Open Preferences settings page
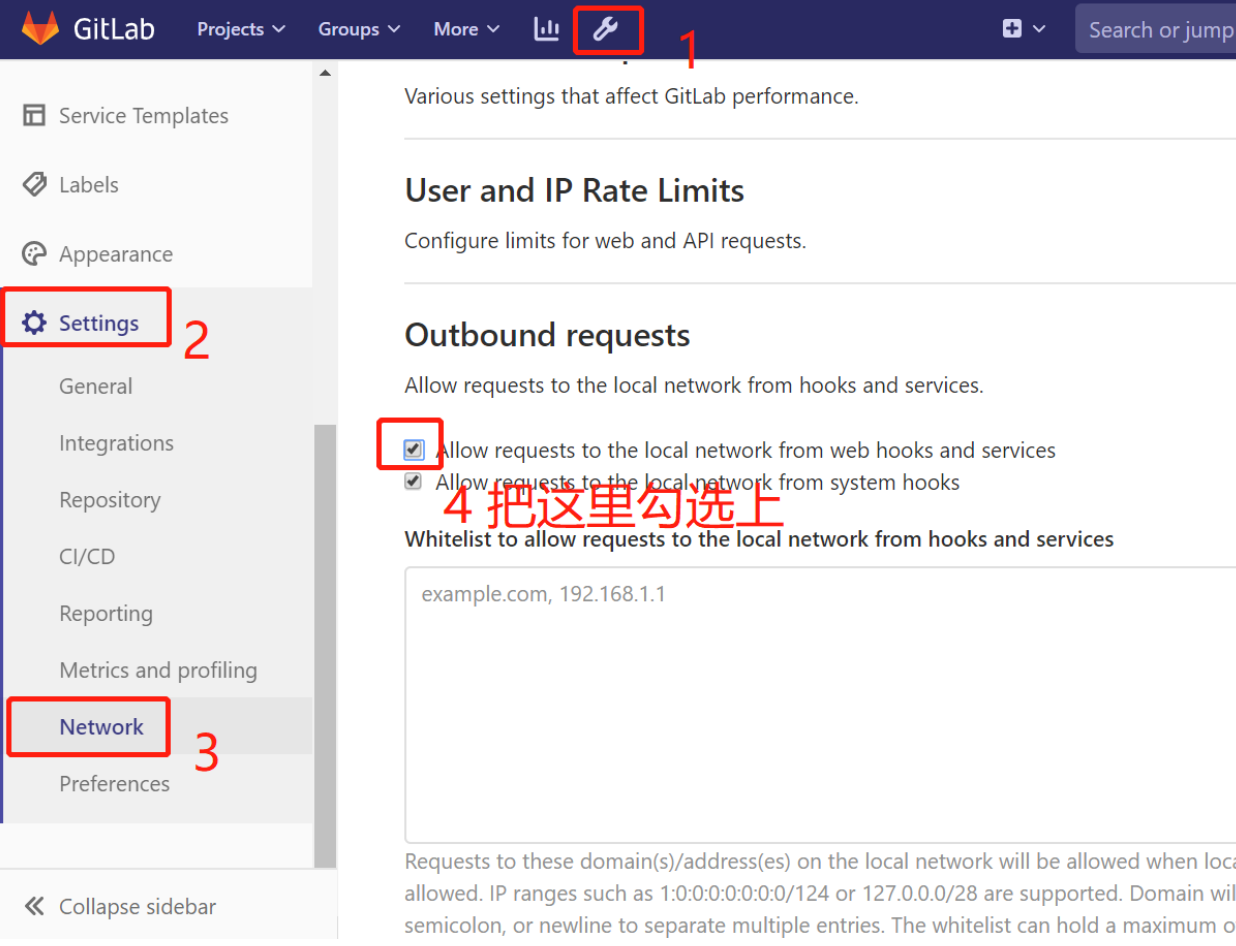Viewport: 1236px width, 946px height. 115,783
